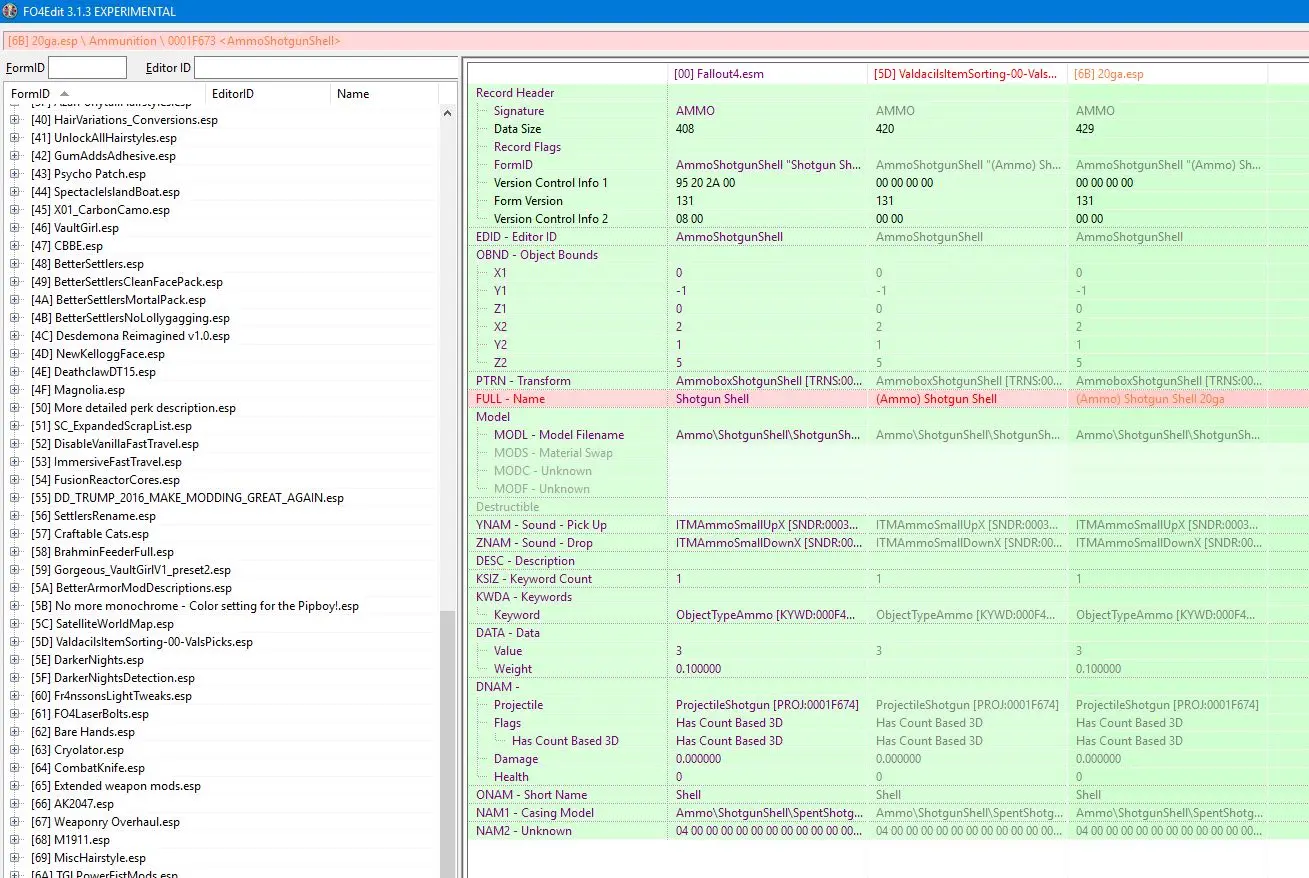Click the '(Ammo) Shotgun Shell 20ga' name value
The height and width of the screenshot is (878, 1309).
[1150, 399]
